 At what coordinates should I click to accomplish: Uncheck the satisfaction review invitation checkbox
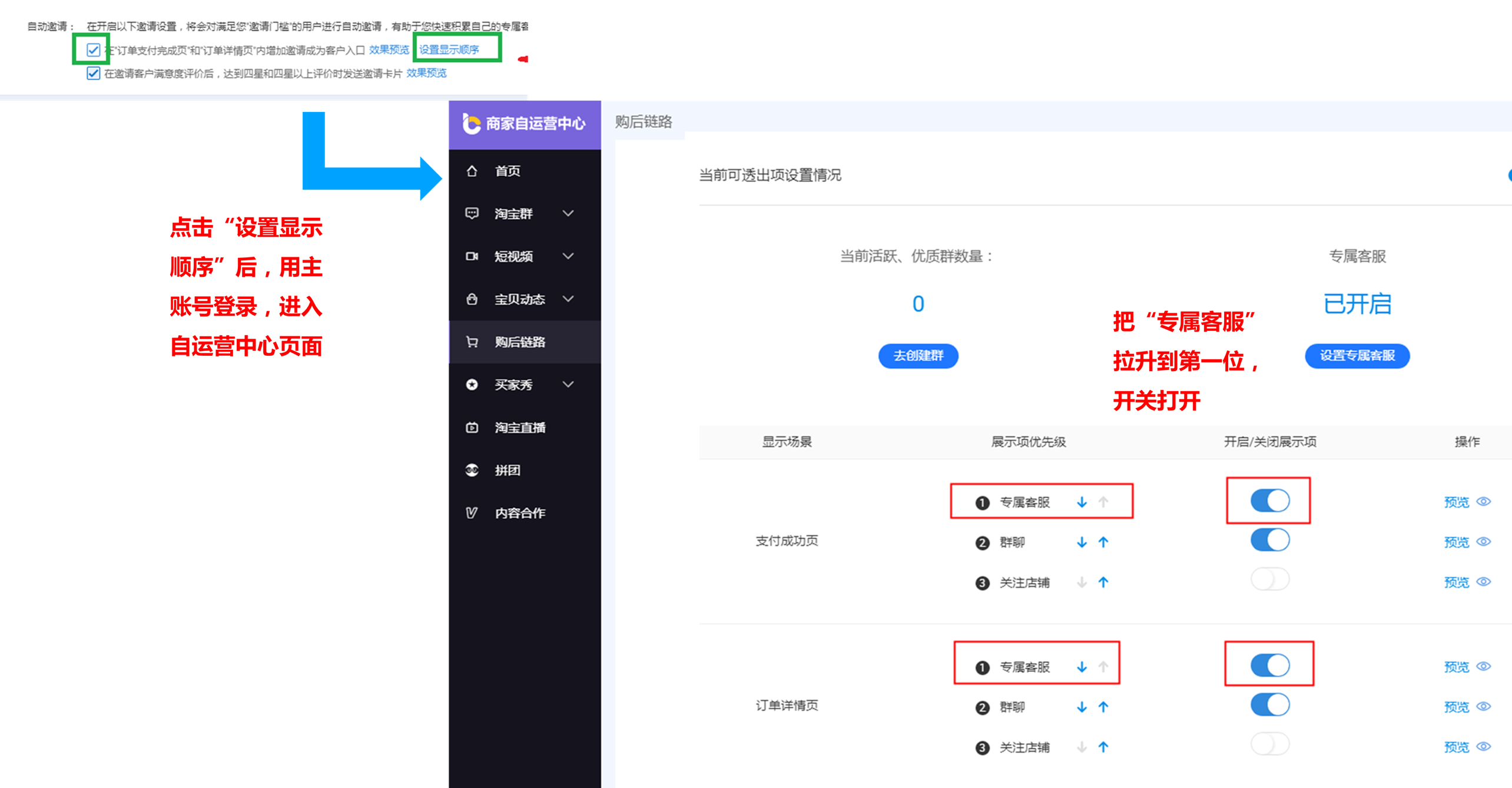click(x=93, y=74)
